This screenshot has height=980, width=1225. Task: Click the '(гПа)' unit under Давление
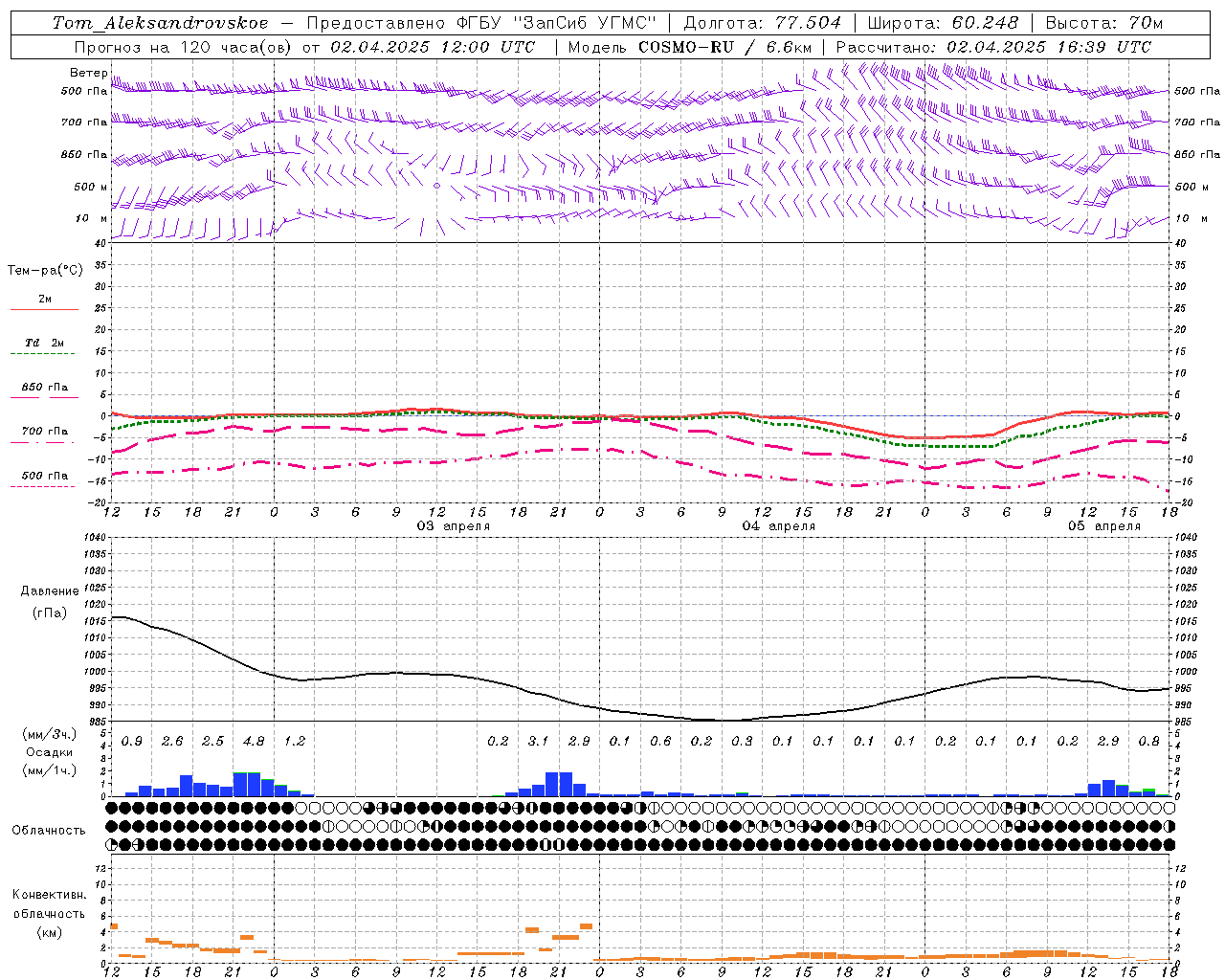(50, 613)
